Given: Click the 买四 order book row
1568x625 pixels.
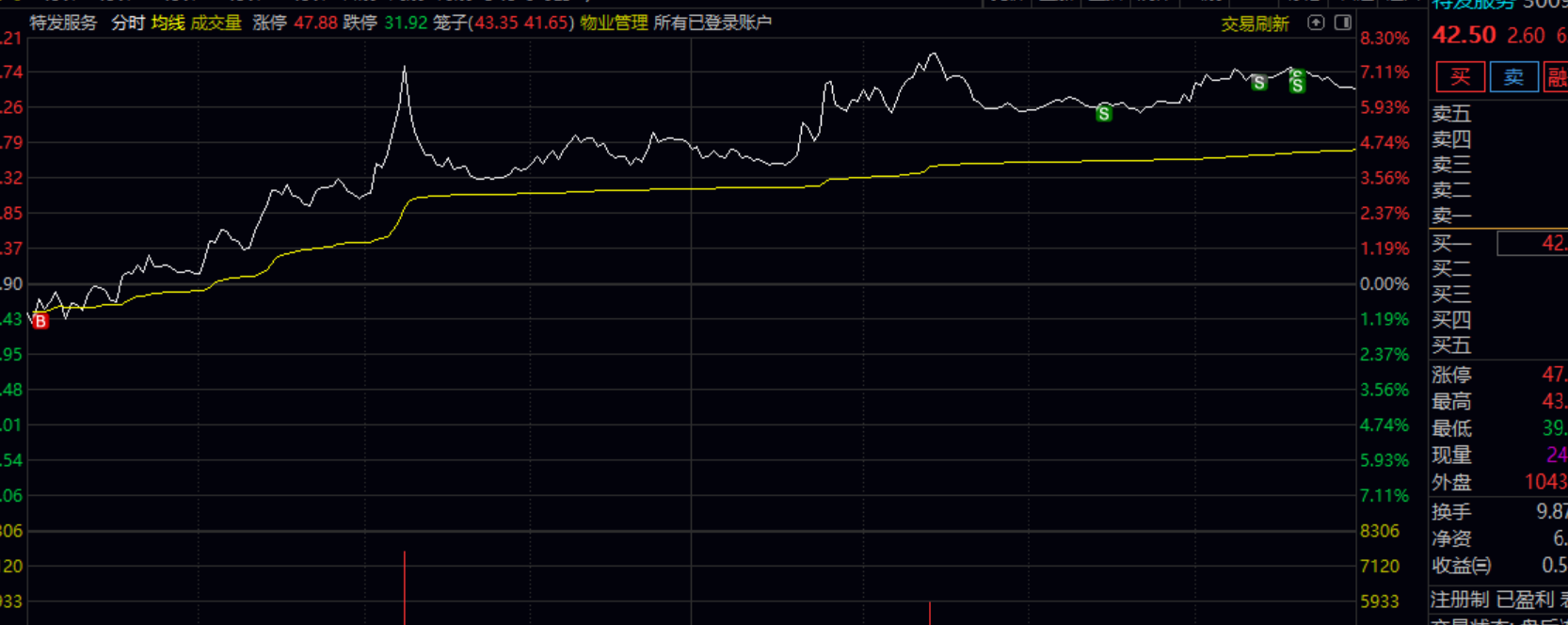Looking at the screenshot, I should (x=1498, y=320).
